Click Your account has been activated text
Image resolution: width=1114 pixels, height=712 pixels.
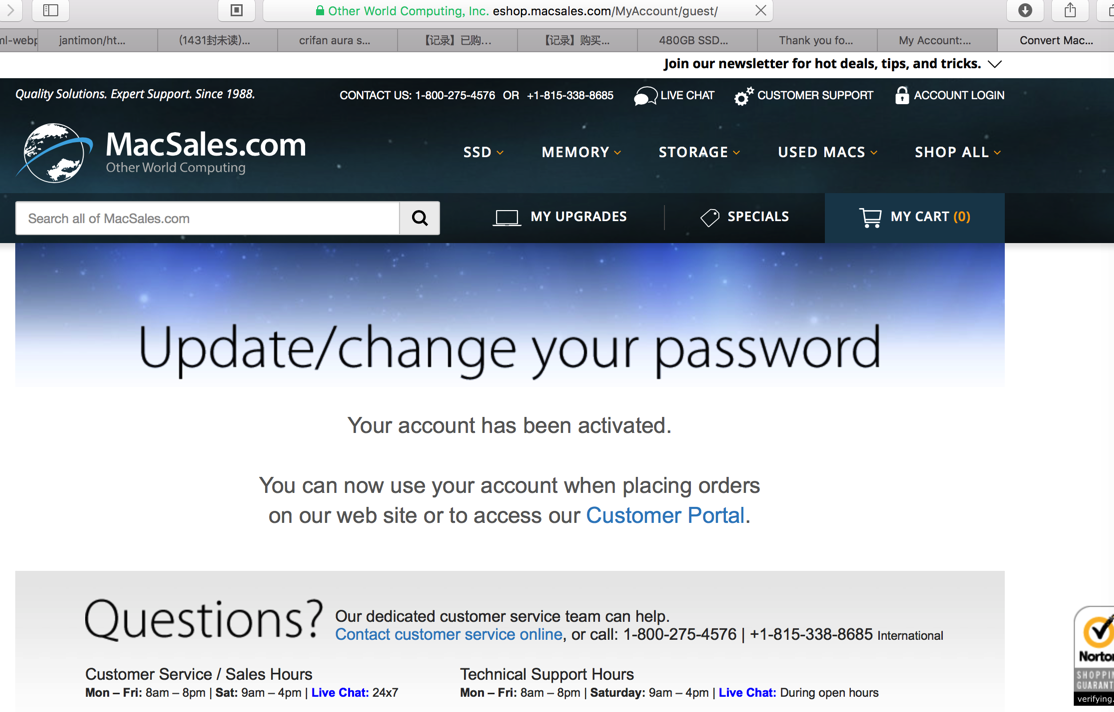509,426
